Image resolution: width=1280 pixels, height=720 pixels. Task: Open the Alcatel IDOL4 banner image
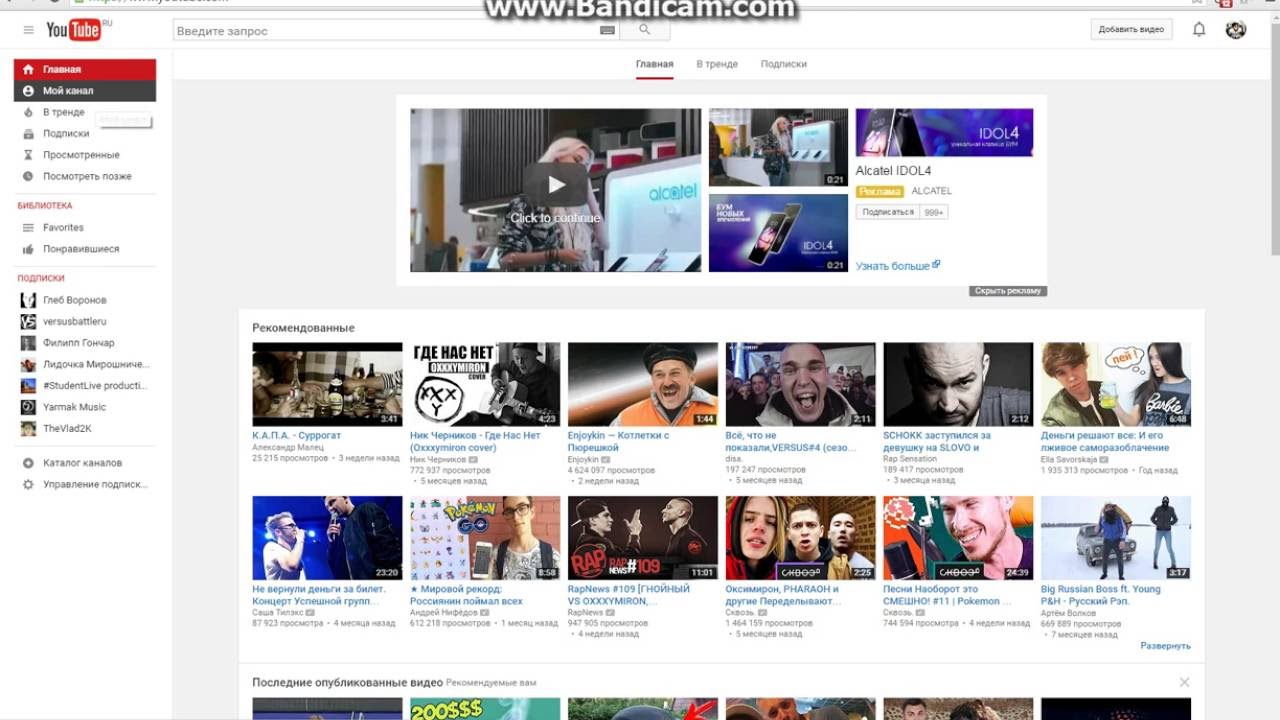944,133
